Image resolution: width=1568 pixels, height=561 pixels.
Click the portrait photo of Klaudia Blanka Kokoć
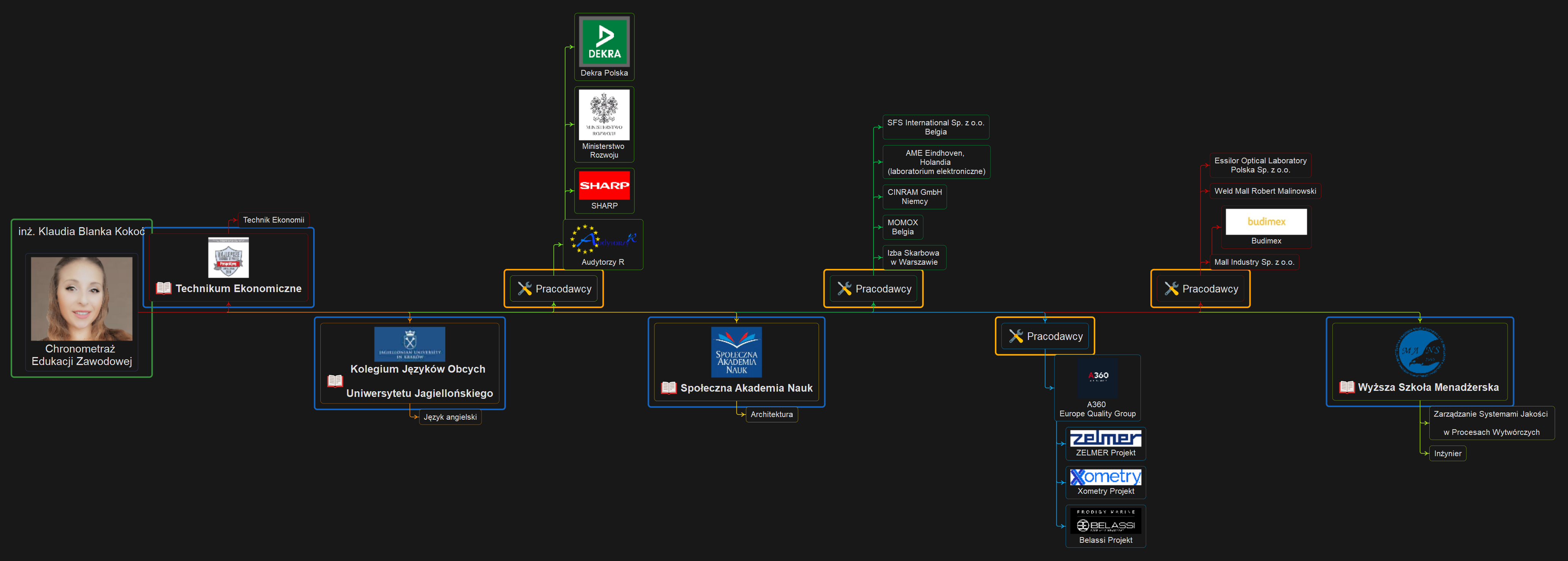(82, 299)
